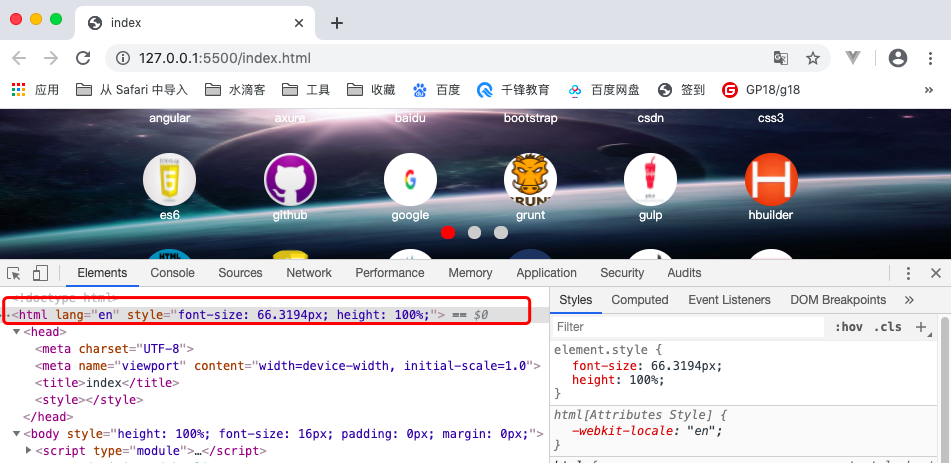Click the hbuilder site icon
951x463 pixels.
tap(771, 179)
